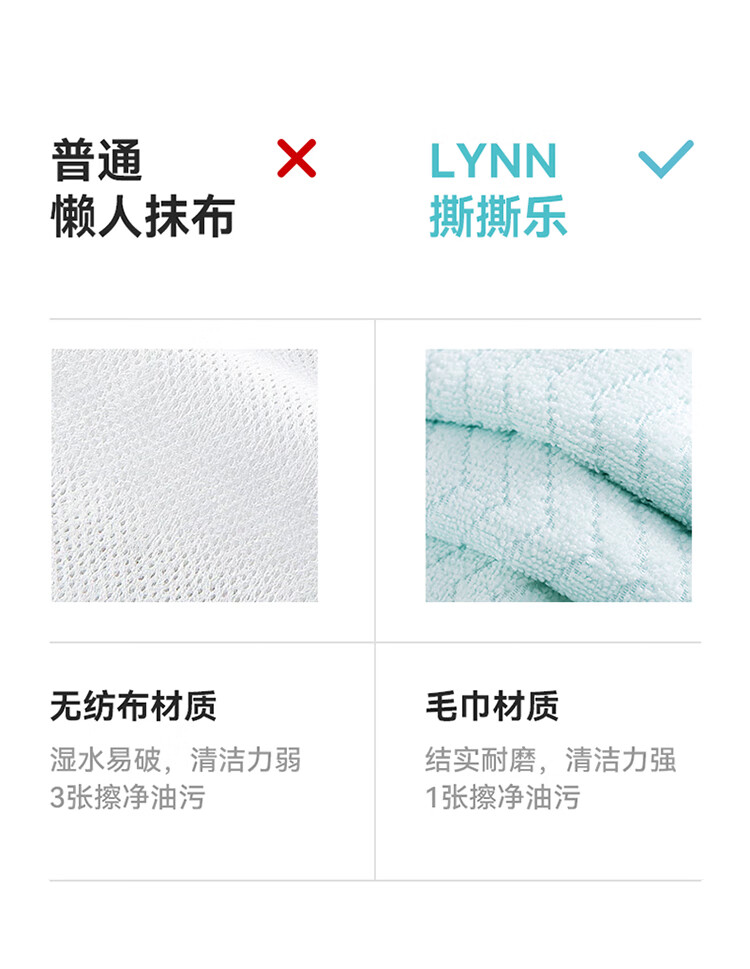Screen dimensions: 750x969
Task: Click the 清洁力弱 phrase
Action: tap(245, 760)
